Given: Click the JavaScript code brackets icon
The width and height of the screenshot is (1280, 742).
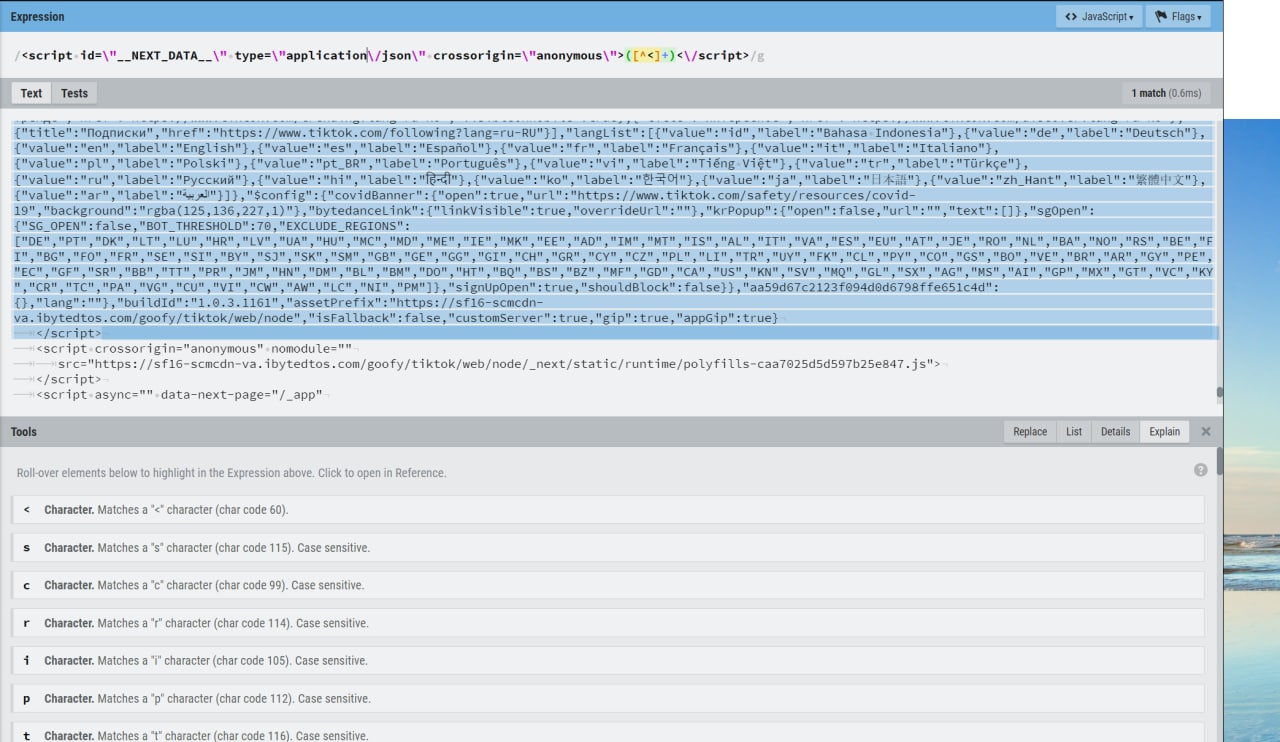Looking at the screenshot, I should pyautogui.click(x=1071, y=17).
